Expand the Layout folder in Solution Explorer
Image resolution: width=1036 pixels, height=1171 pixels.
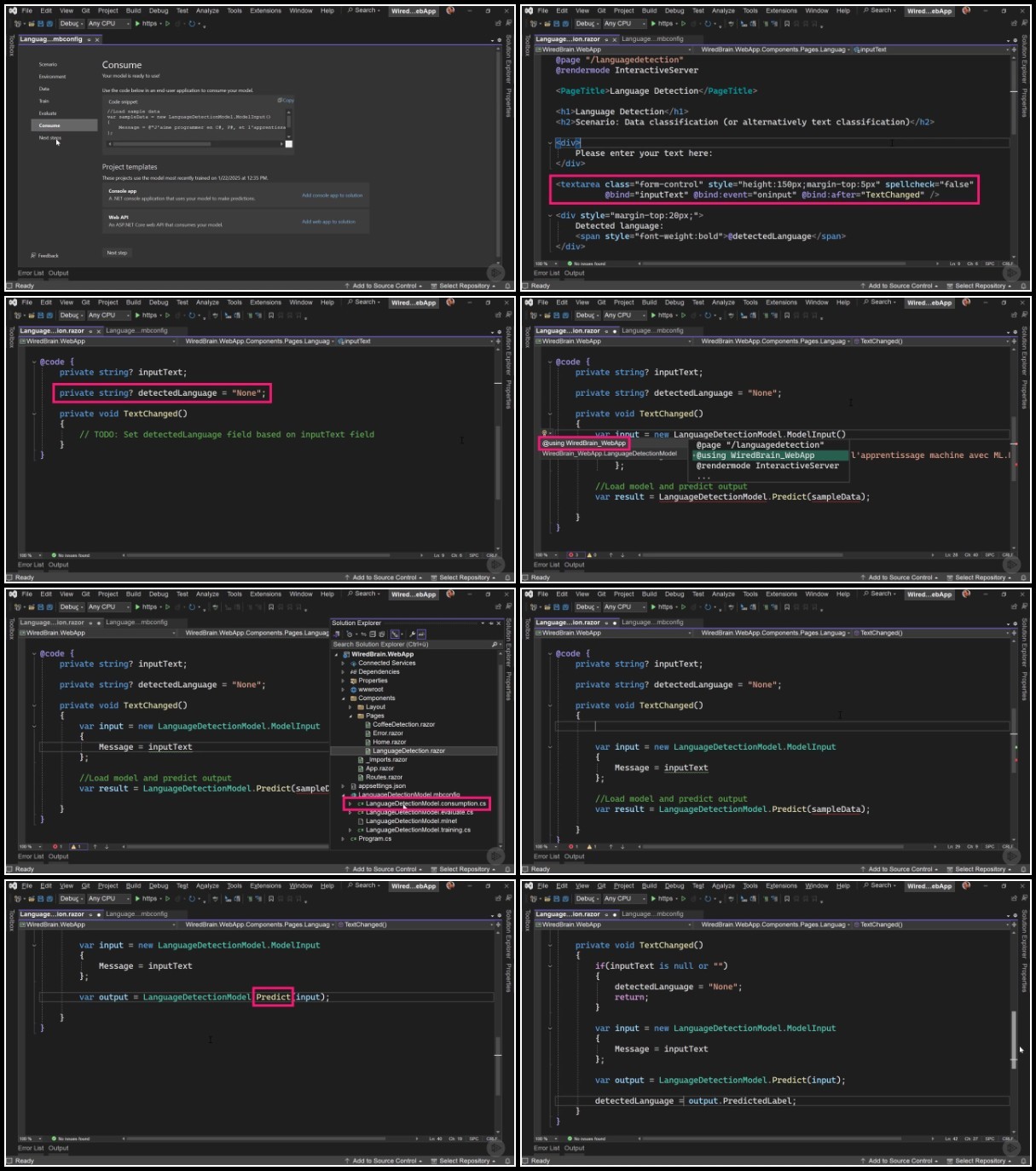click(350, 707)
